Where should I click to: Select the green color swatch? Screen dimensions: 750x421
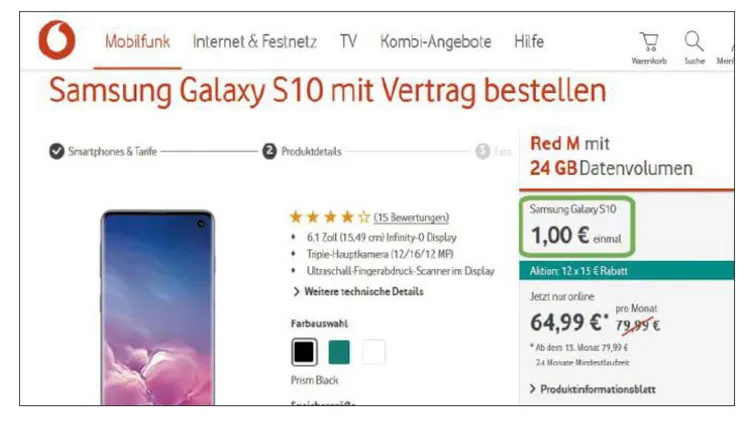click(339, 352)
